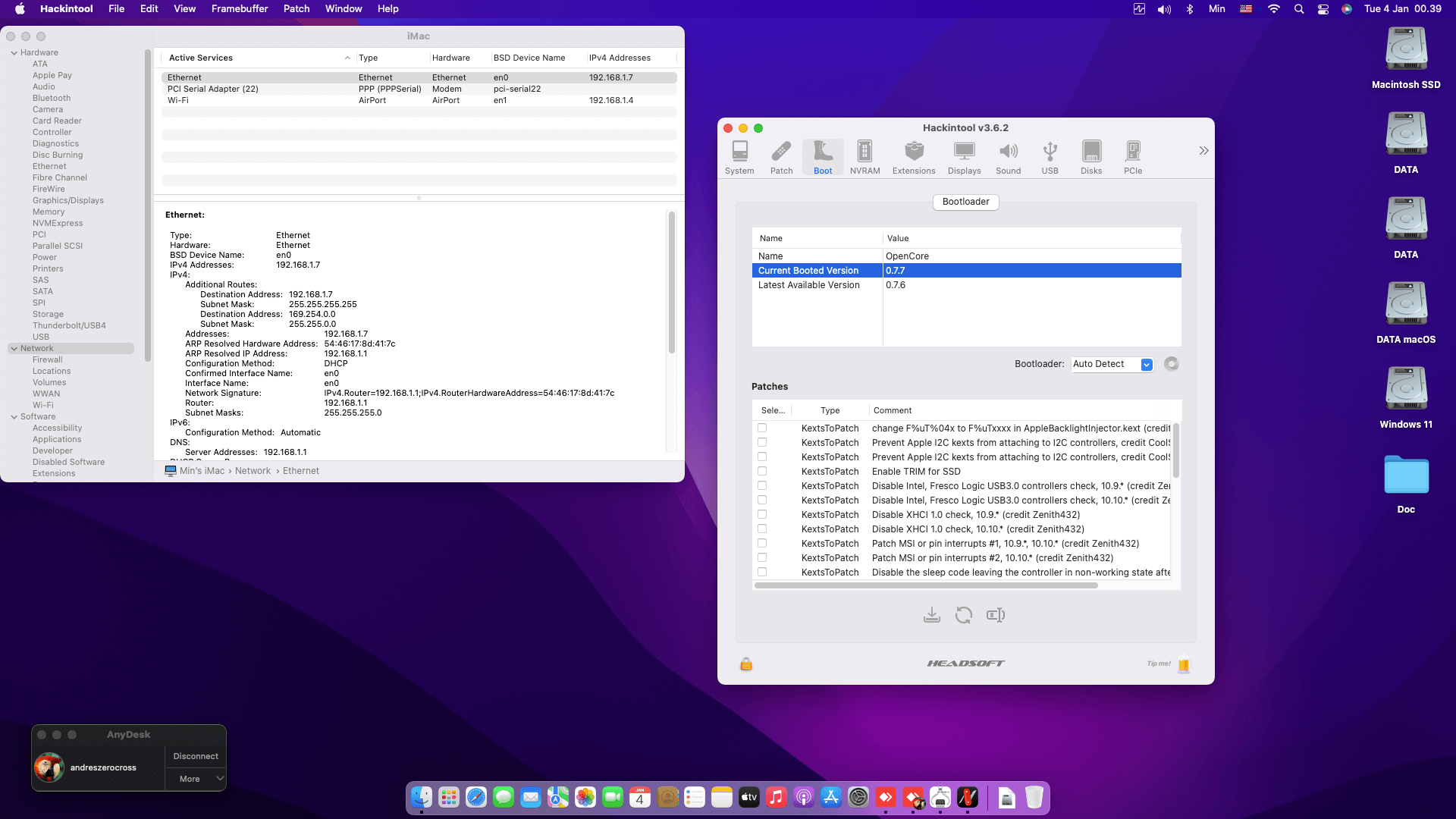Screen dimensions: 1456x819
Task: Check the Patch MSI interrupts #2 checkbox
Action: point(762,558)
